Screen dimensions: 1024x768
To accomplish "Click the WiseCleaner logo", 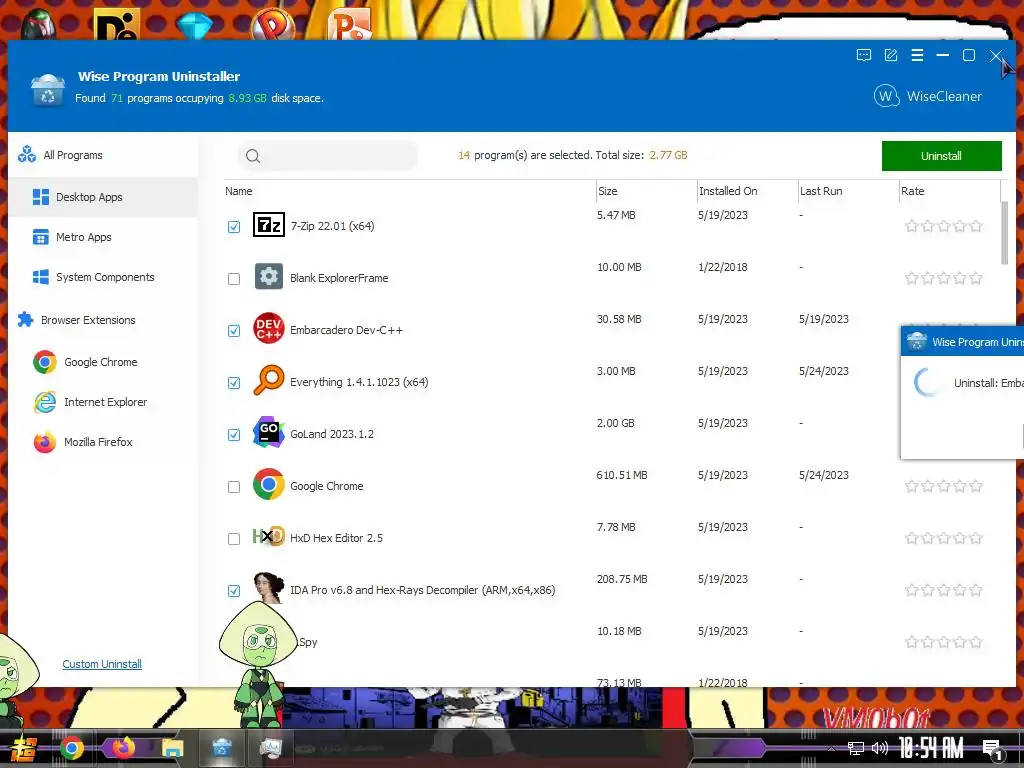I will (x=928, y=96).
